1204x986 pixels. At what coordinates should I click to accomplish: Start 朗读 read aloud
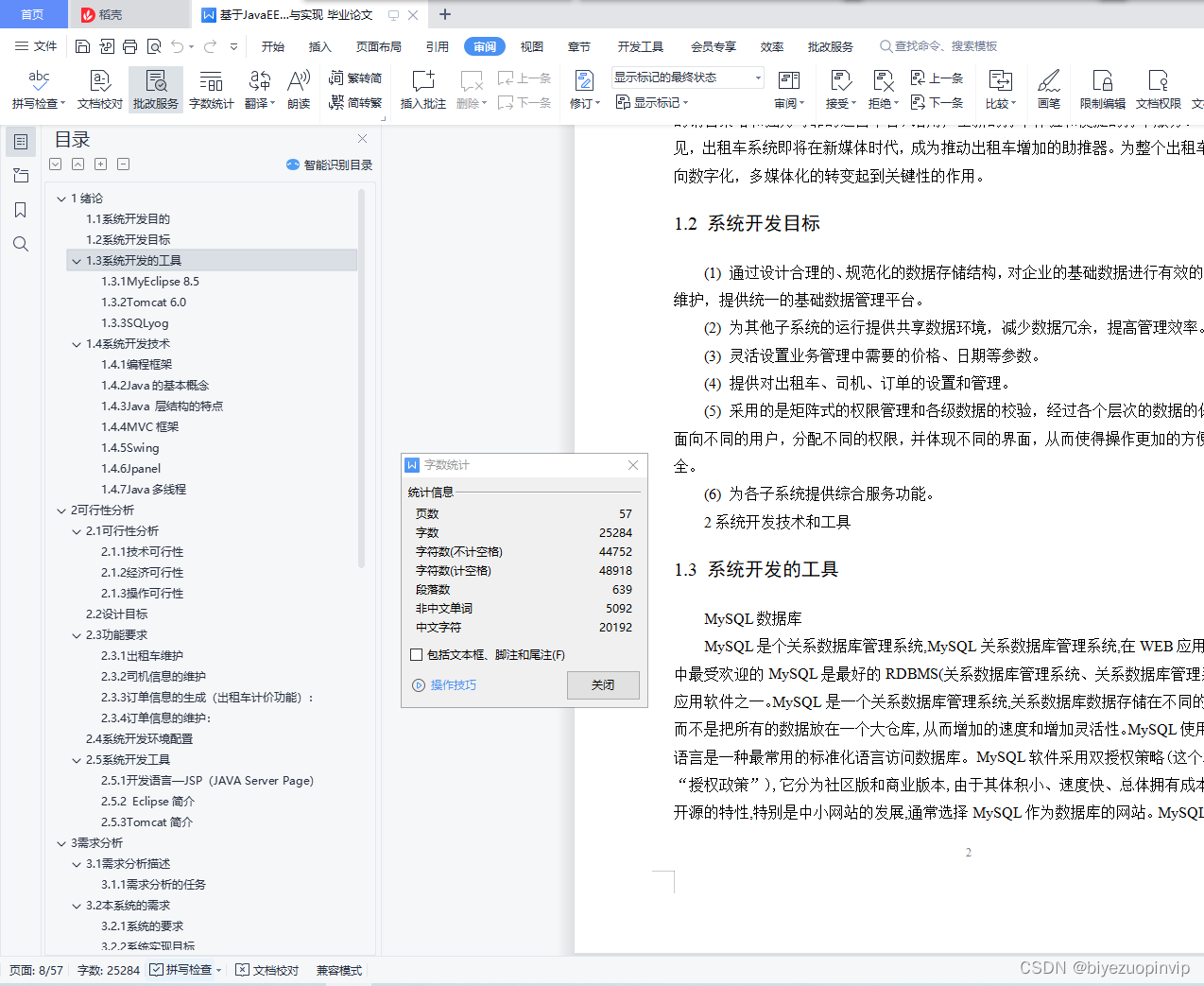(299, 90)
